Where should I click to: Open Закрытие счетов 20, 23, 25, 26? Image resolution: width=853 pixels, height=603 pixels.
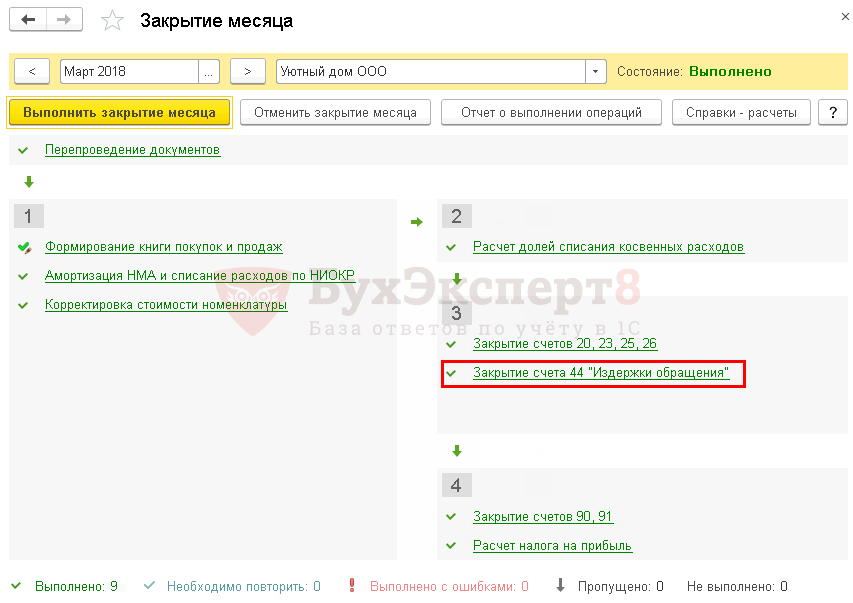565,343
